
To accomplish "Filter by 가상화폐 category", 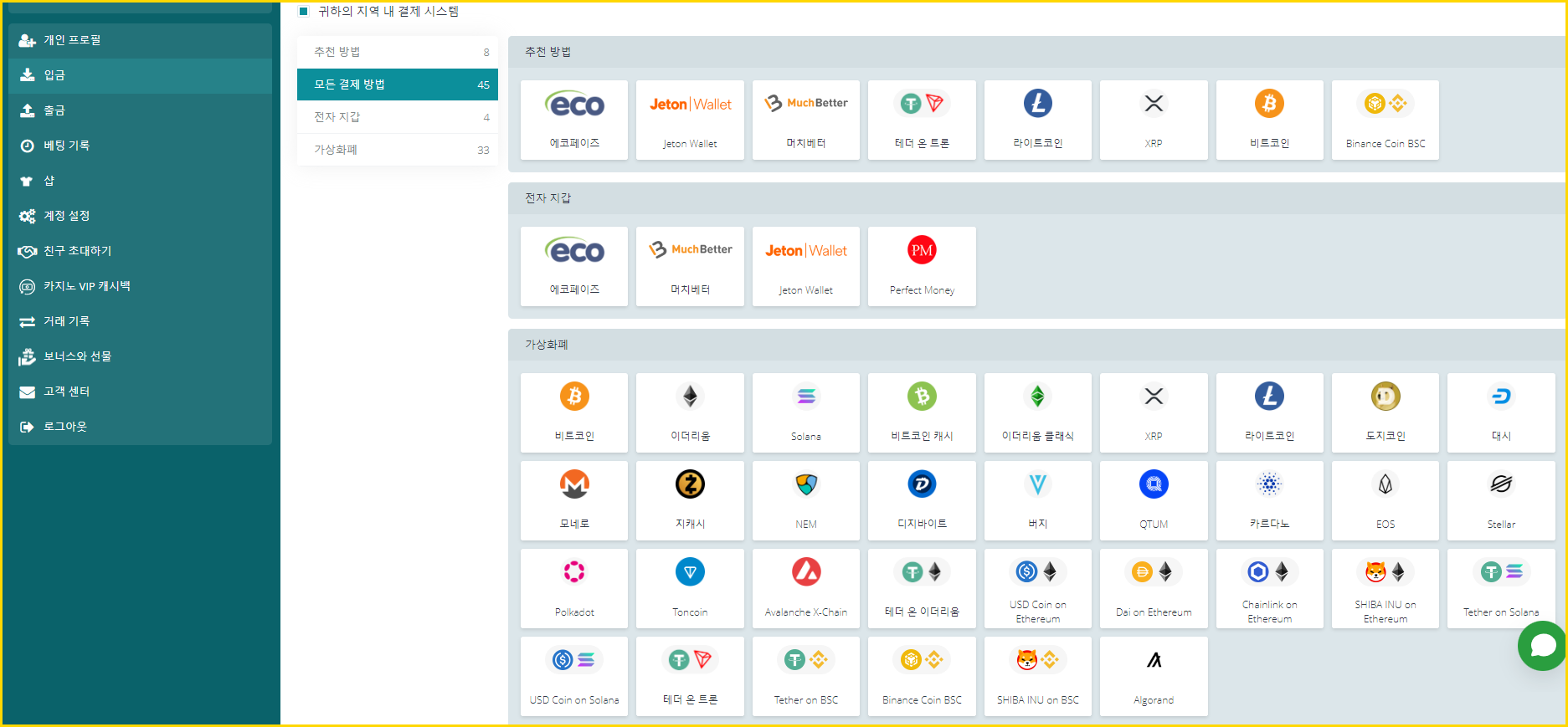I will coord(398,150).
